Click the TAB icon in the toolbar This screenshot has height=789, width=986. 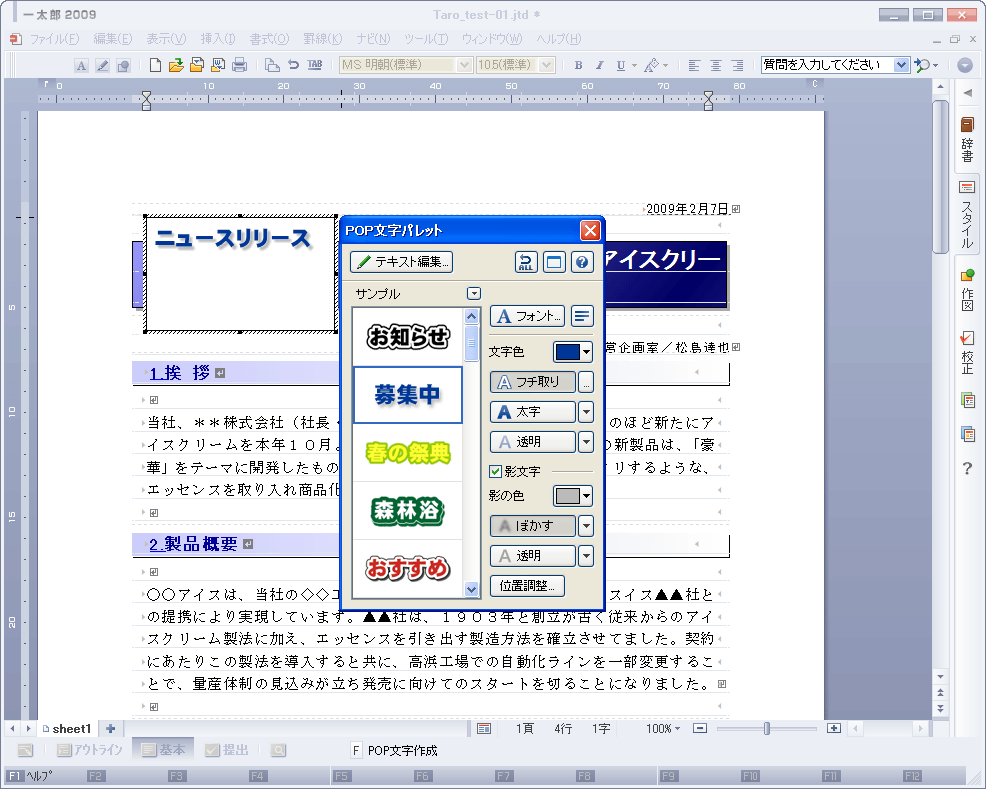(x=314, y=65)
